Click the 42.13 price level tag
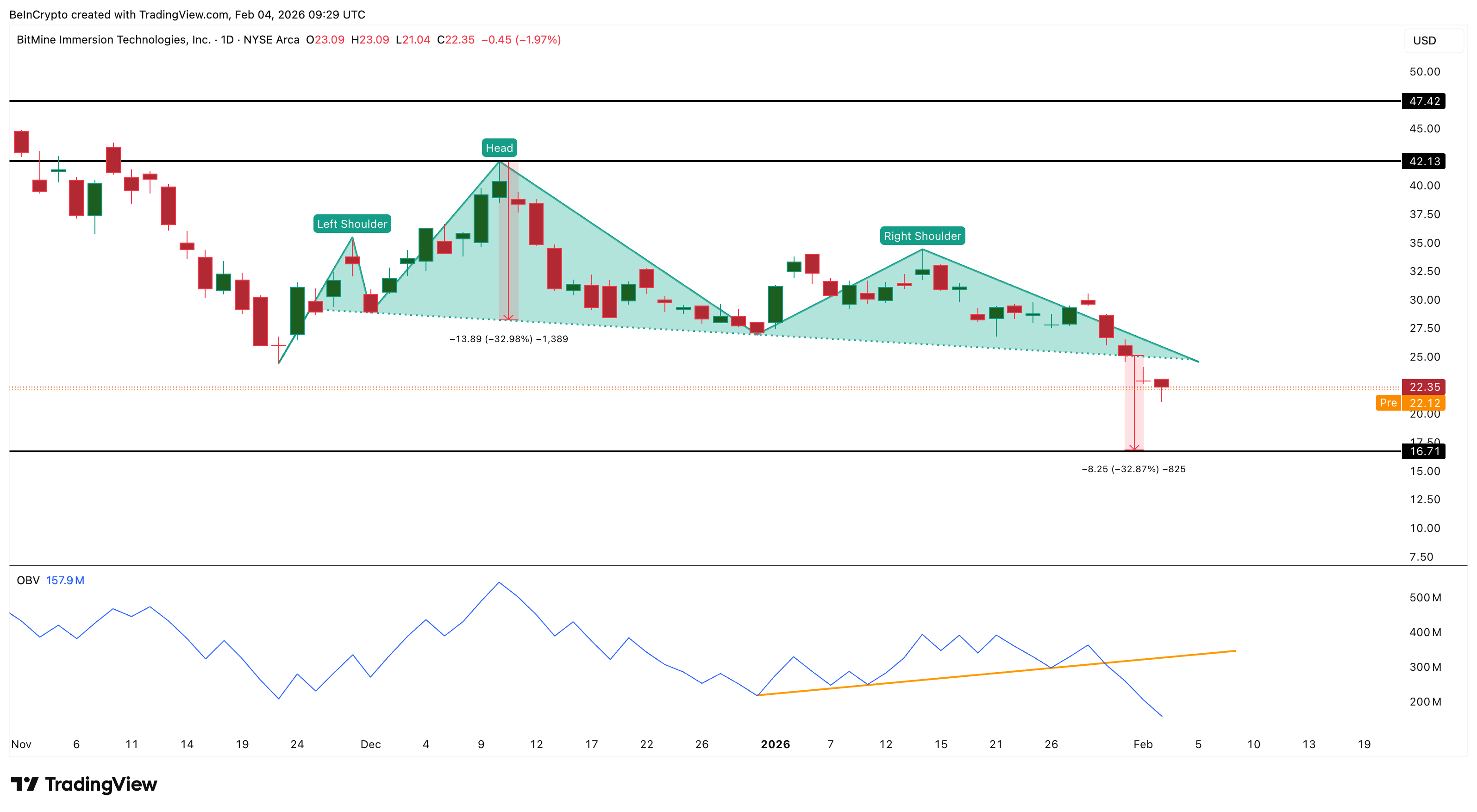1477x812 pixels. [1424, 161]
